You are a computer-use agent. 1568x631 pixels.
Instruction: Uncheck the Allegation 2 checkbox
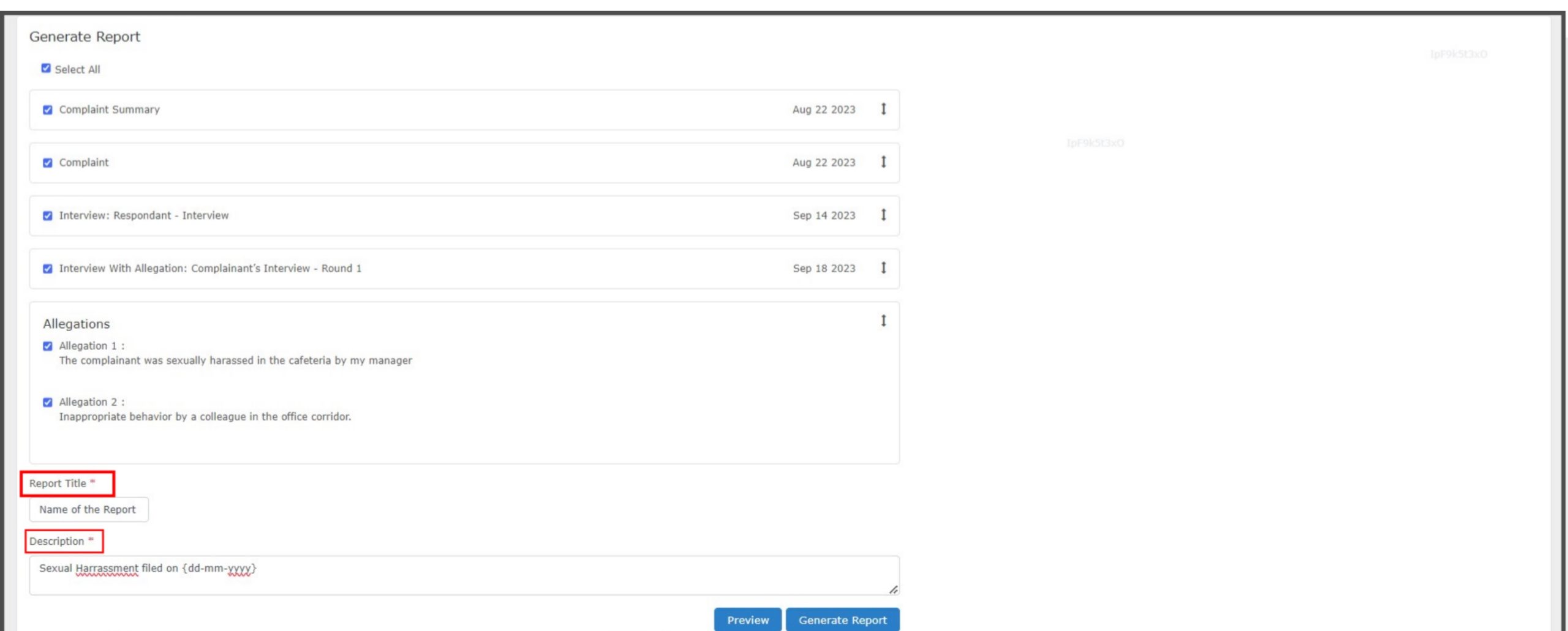tap(48, 402)
